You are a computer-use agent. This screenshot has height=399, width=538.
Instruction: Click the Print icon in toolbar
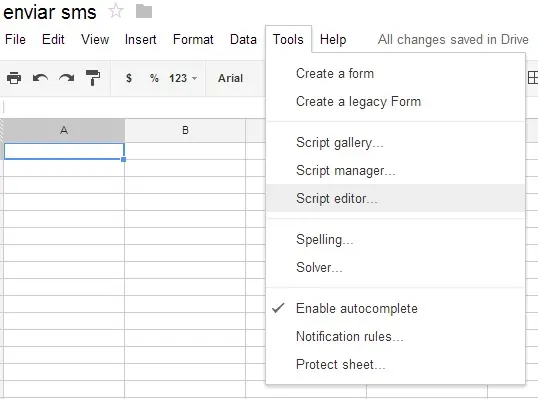[14, 78]
